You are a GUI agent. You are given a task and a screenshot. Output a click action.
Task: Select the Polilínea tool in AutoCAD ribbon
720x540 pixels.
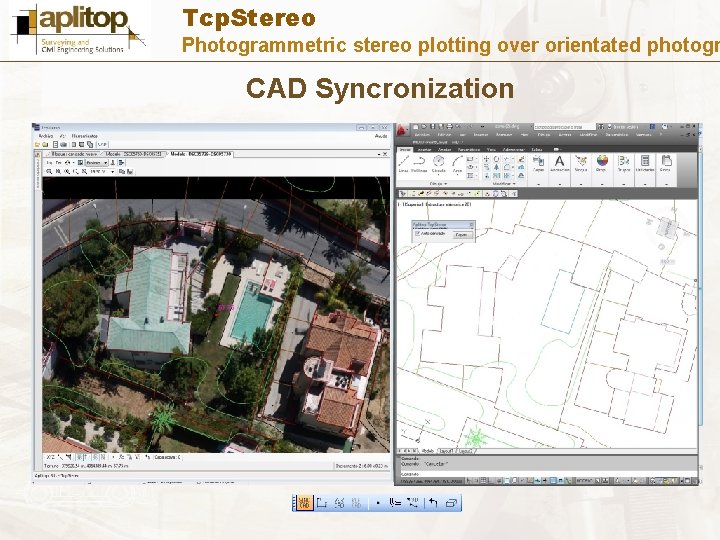click(419, 163)
